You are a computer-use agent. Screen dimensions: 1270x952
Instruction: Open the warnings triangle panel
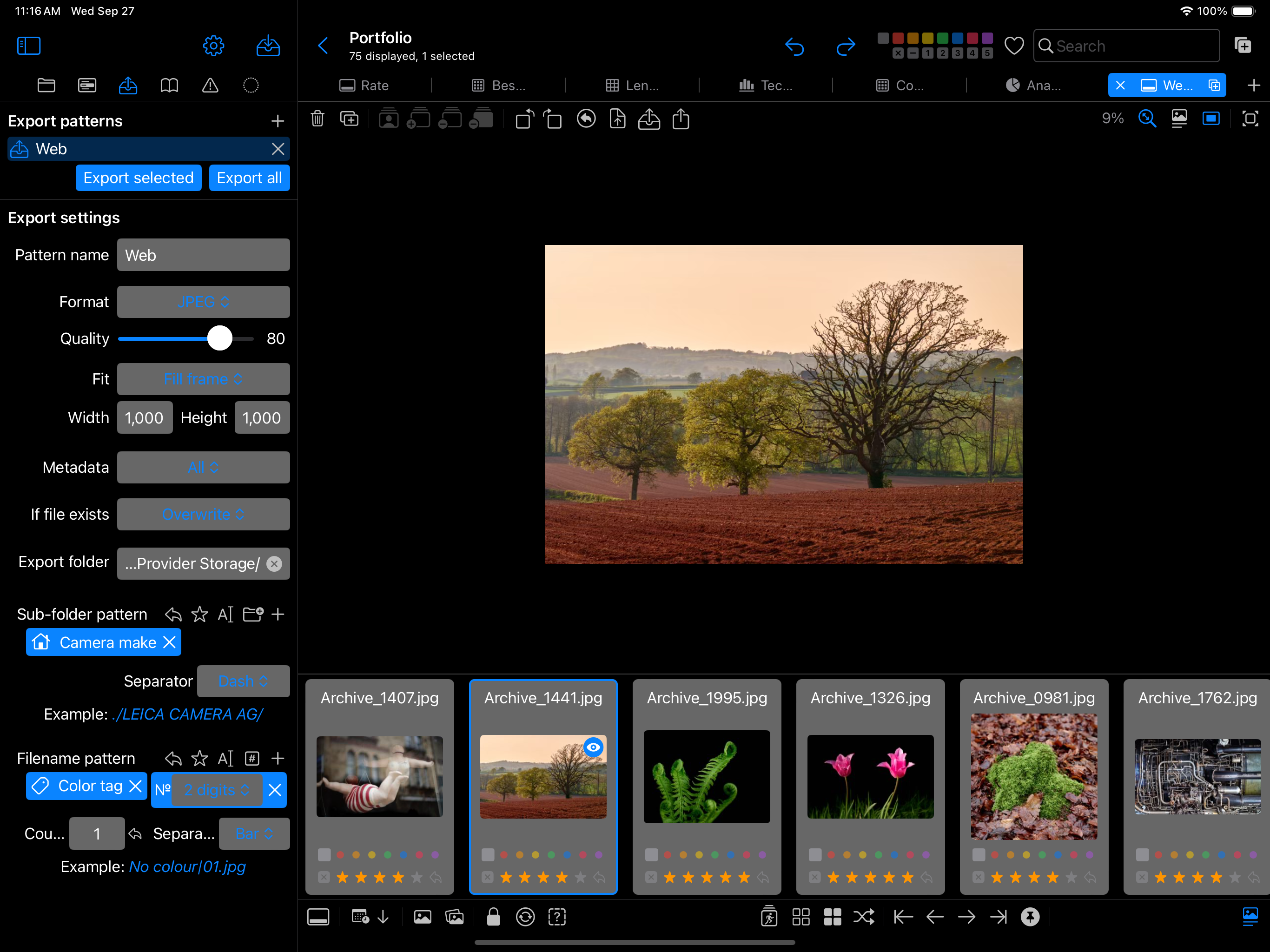pos(210,86)
